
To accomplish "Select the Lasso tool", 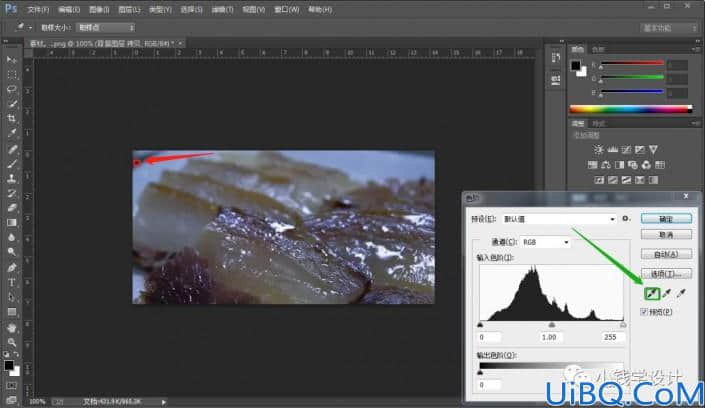I will [x=12, y=89].
